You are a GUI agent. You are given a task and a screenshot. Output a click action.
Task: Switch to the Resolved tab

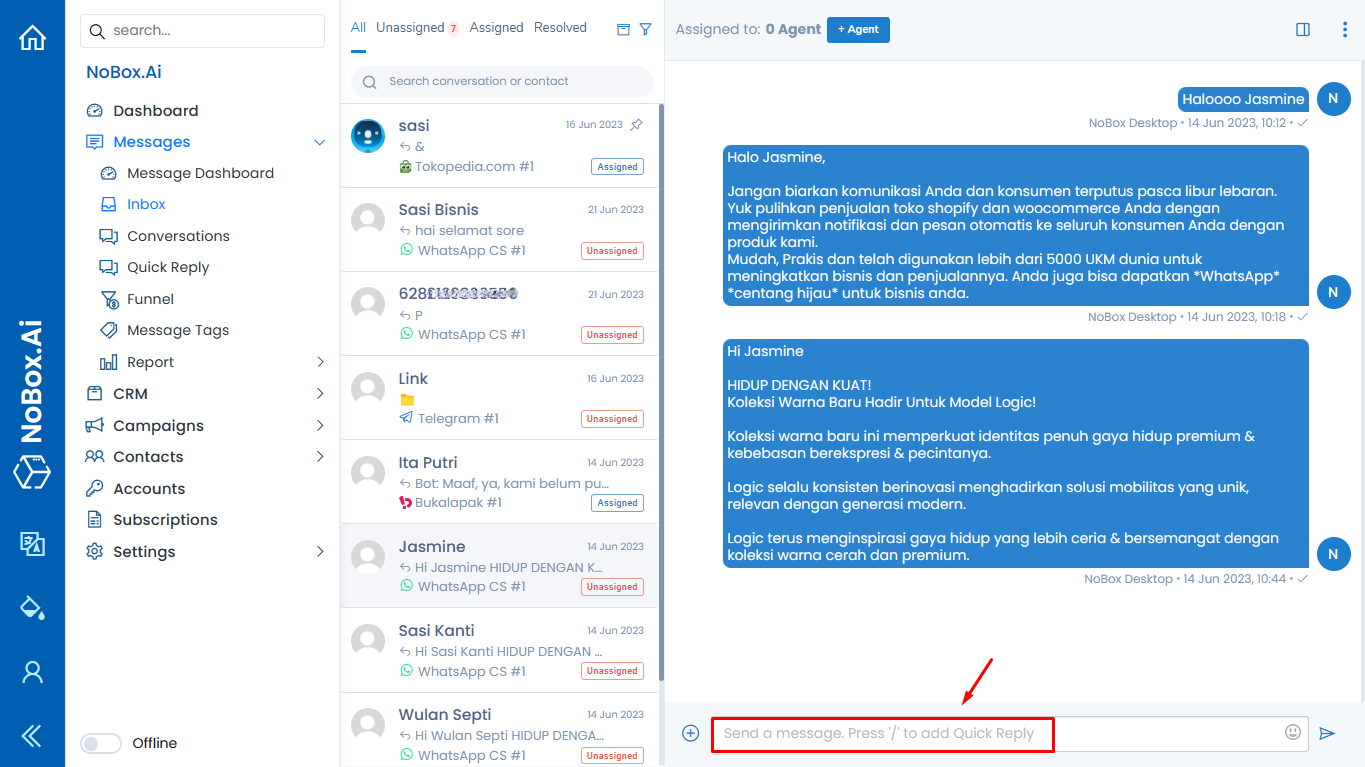coord(560,28)
